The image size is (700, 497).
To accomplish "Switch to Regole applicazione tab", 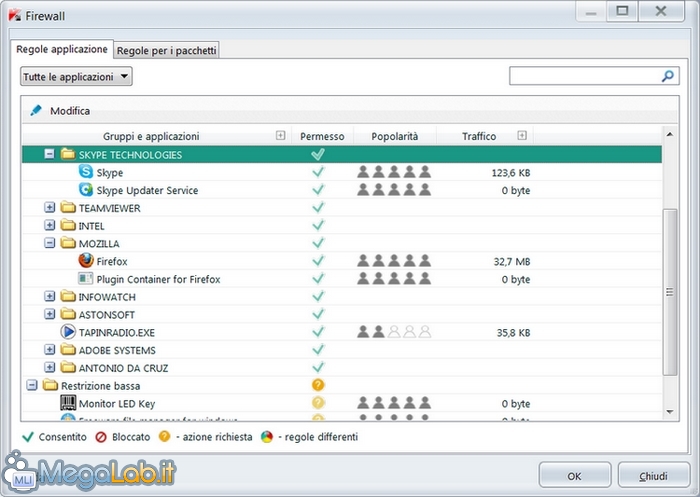I will pyautogui.click(x=62, y=49).
